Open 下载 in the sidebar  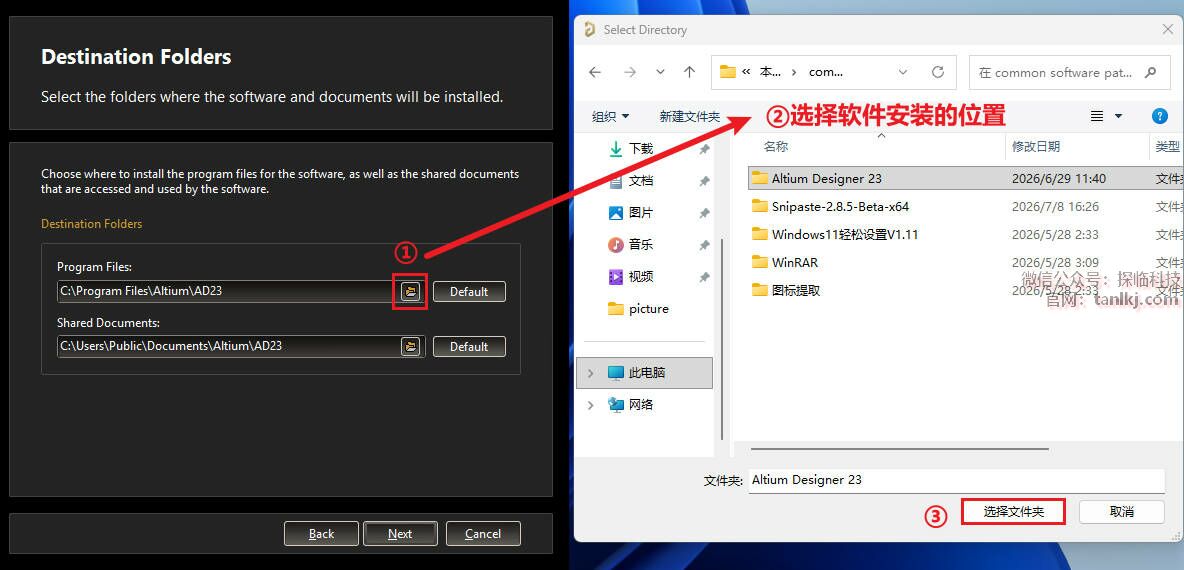click(640, 149)
